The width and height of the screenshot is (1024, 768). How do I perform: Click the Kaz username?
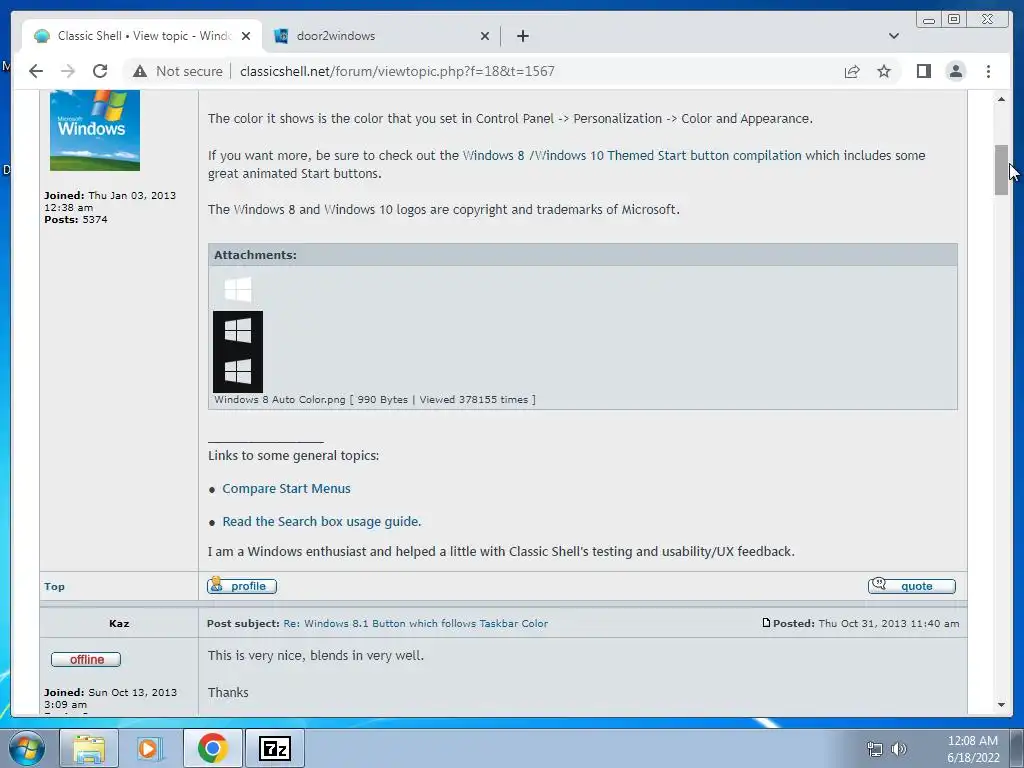(119, 624)
